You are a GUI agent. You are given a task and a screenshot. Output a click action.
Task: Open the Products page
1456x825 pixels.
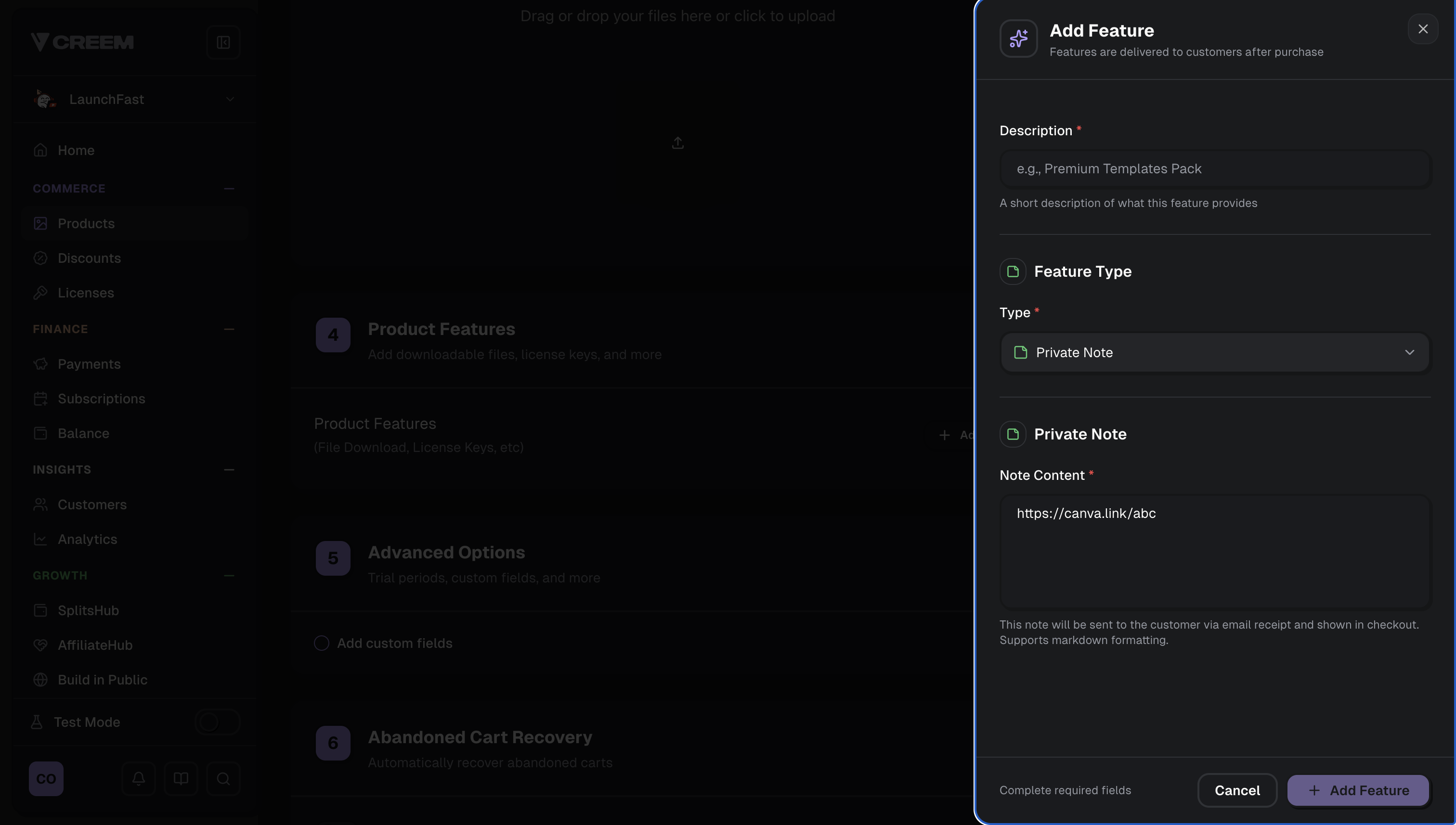[134, 223]
